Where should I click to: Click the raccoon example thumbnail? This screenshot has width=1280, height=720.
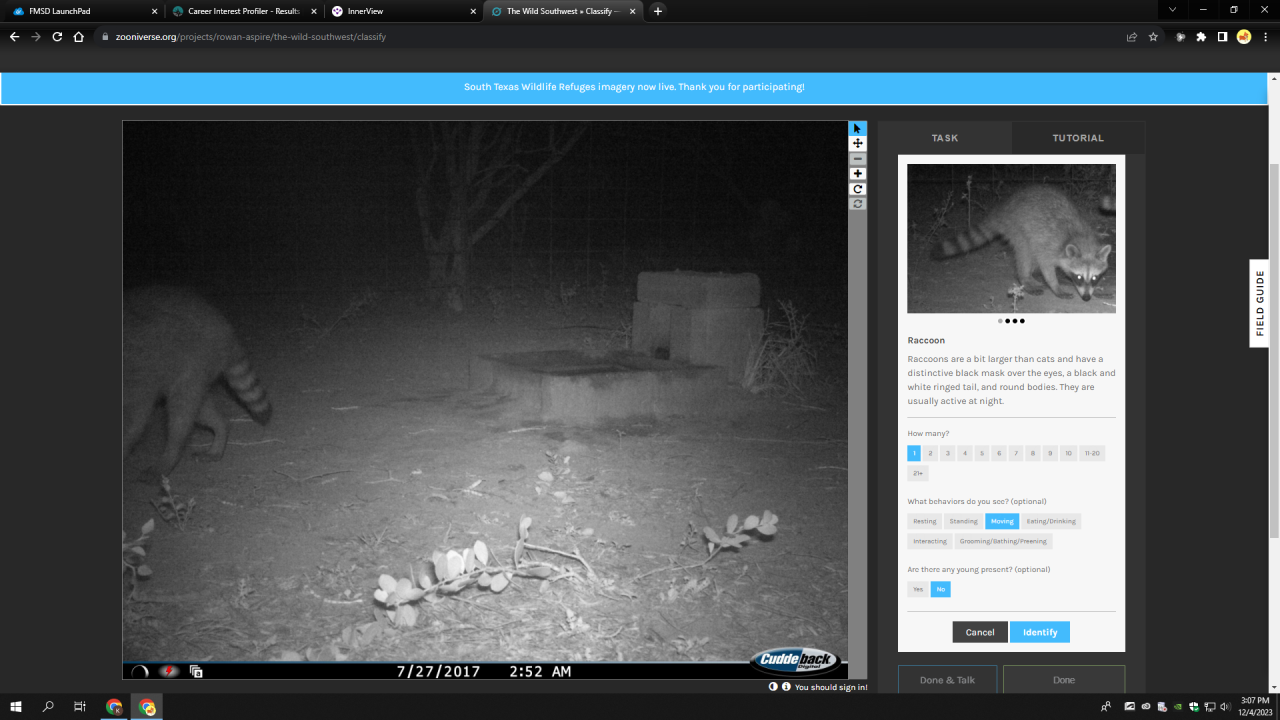click(1011, 239)
